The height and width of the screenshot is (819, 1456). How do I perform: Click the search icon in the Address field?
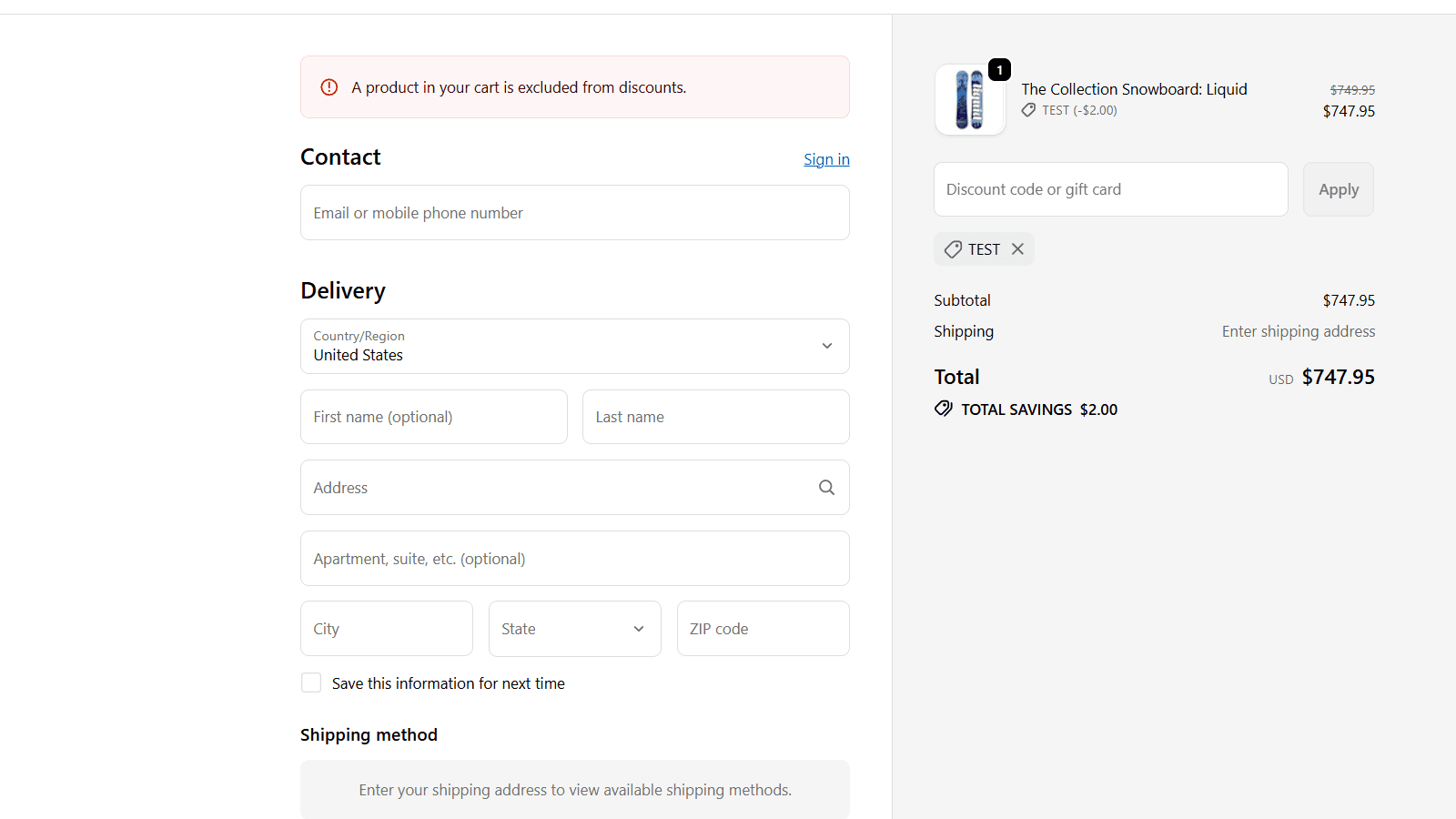(x=826, y=487)
